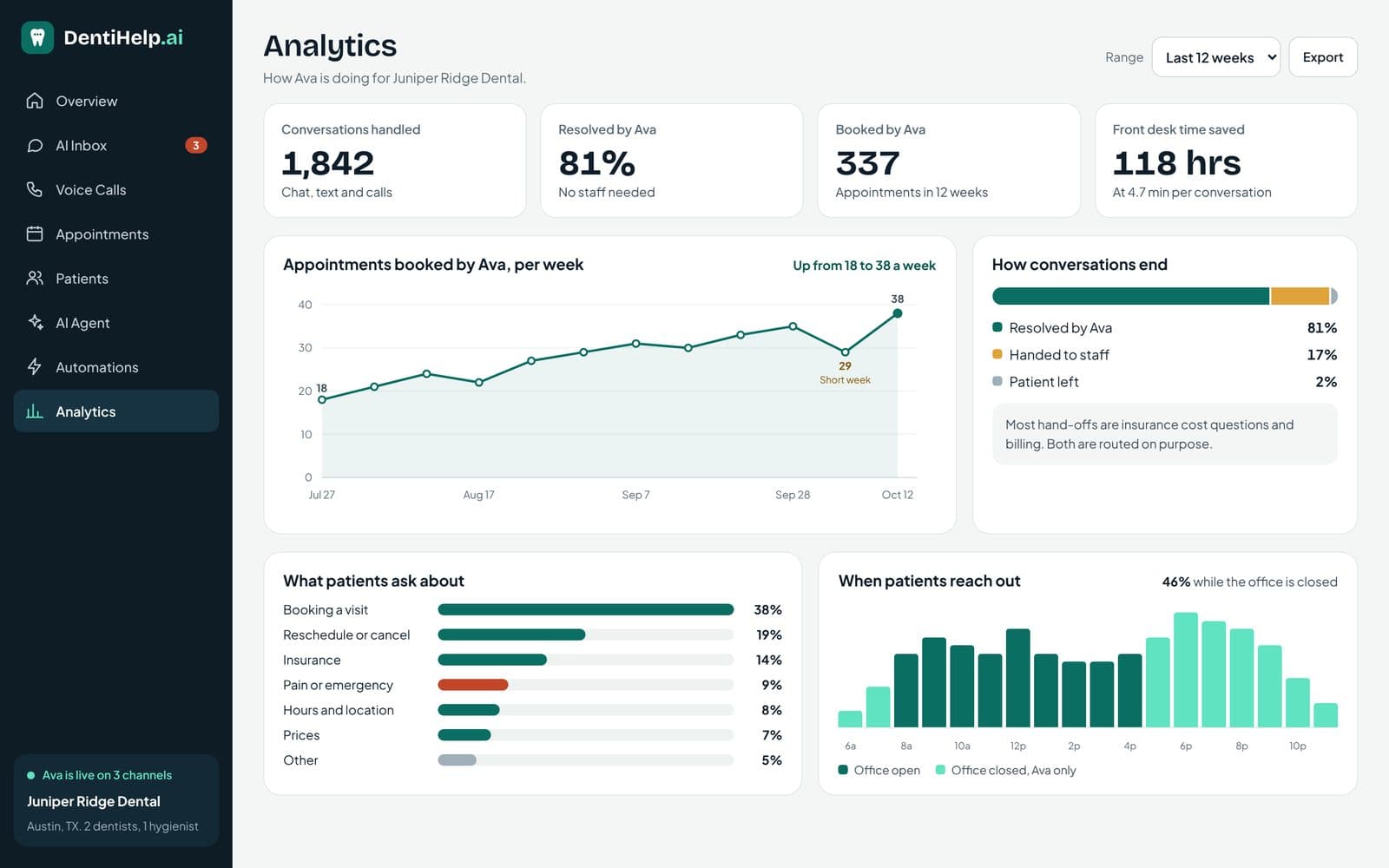1389x868 pixels.
Task: Click the Analytics bar chart icon
Action: pyautogui.click(x=35, y=411)
